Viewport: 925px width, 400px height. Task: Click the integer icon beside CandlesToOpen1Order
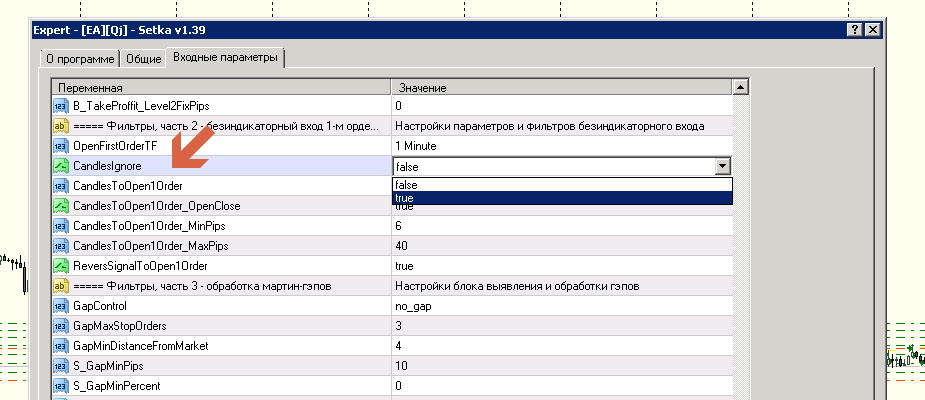61,186
